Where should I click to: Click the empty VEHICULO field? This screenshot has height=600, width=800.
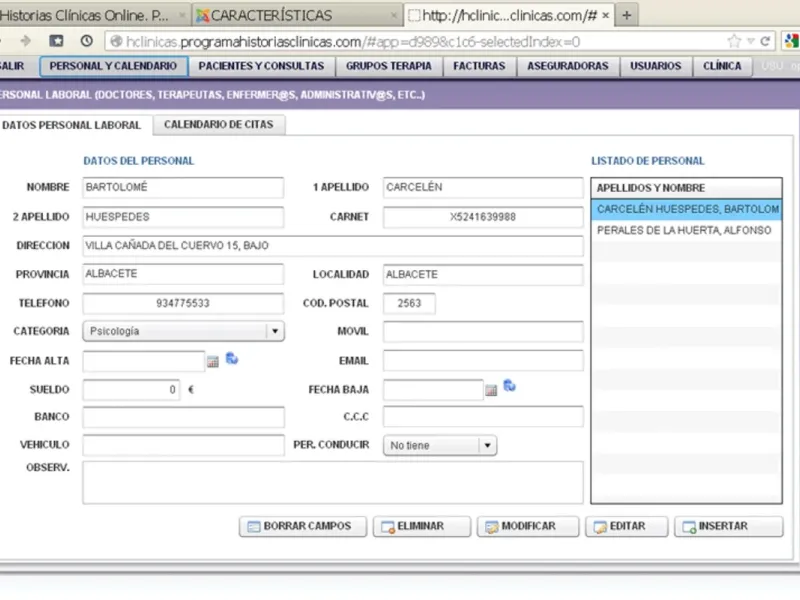(183, 445)
